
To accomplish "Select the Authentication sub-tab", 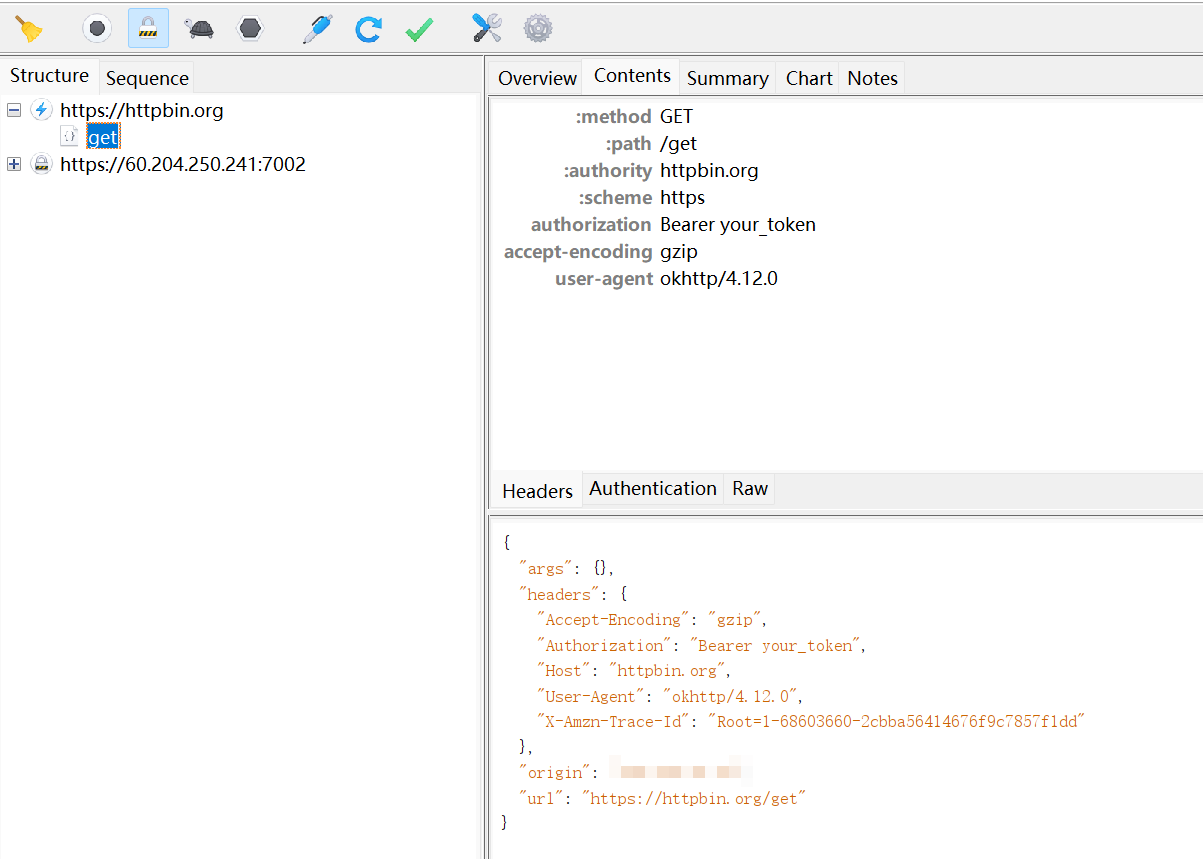I will point(652,489).
